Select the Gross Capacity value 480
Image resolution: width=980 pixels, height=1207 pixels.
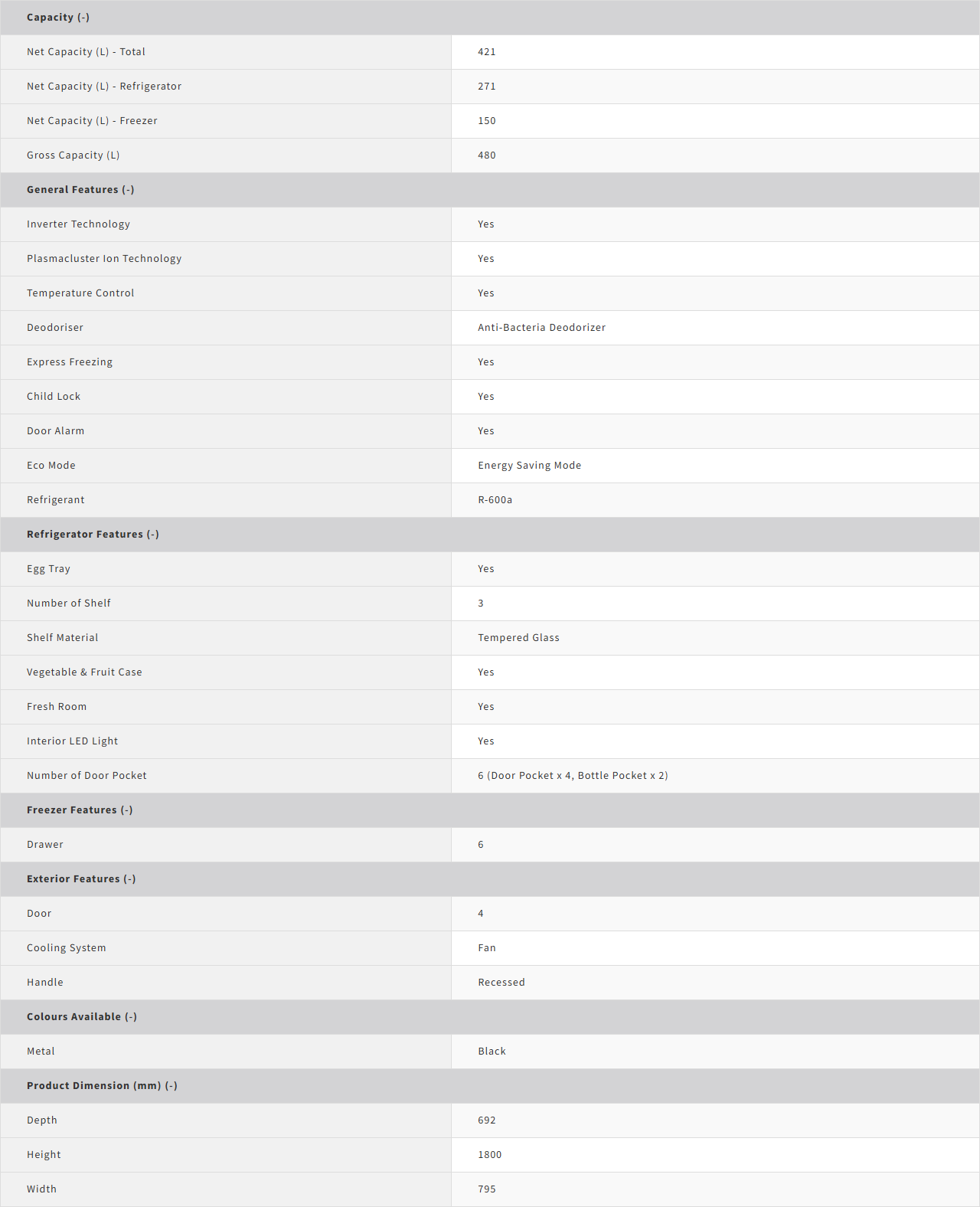tap(487, 155)
